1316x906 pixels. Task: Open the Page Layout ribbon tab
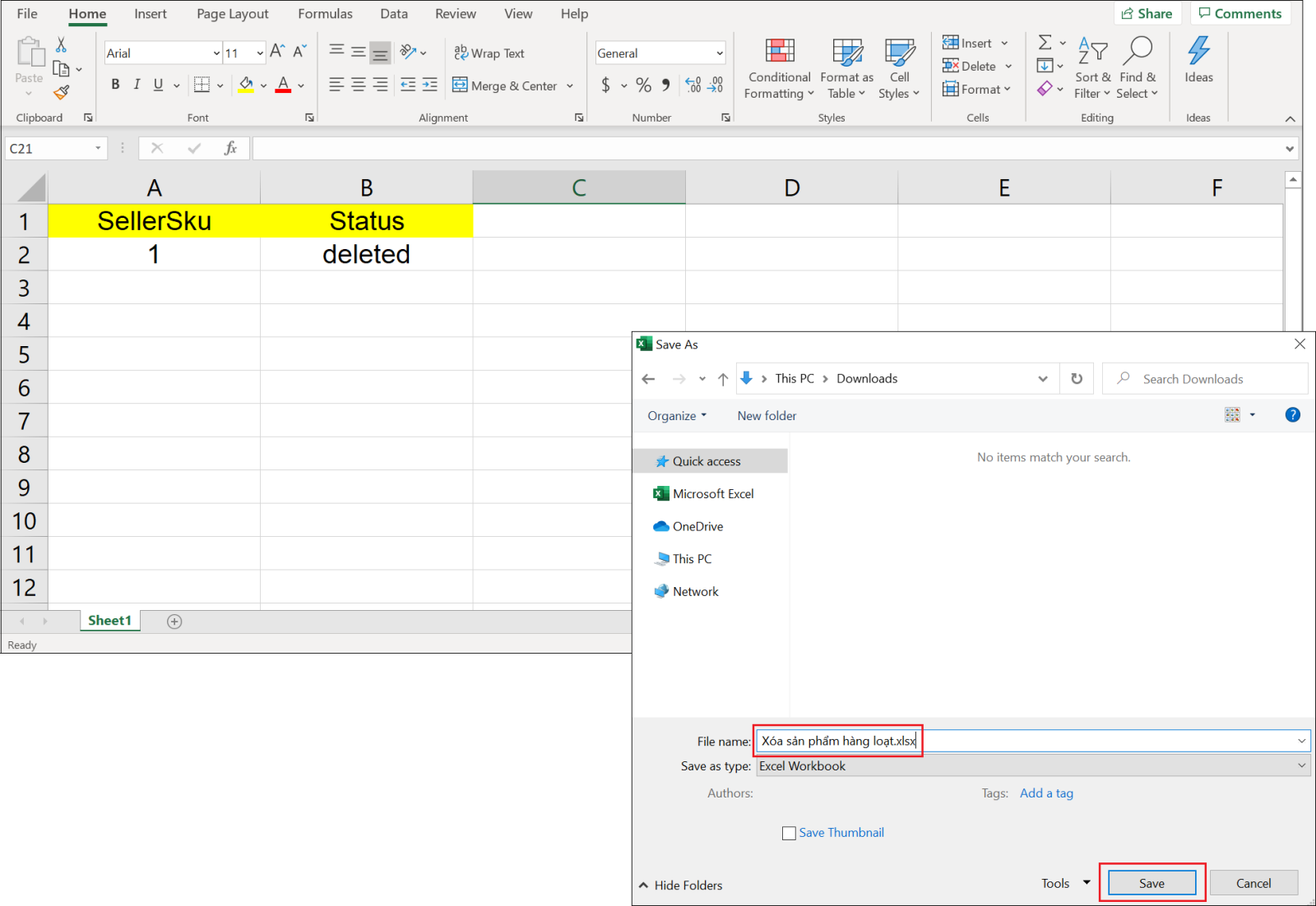tap(232, 14)
